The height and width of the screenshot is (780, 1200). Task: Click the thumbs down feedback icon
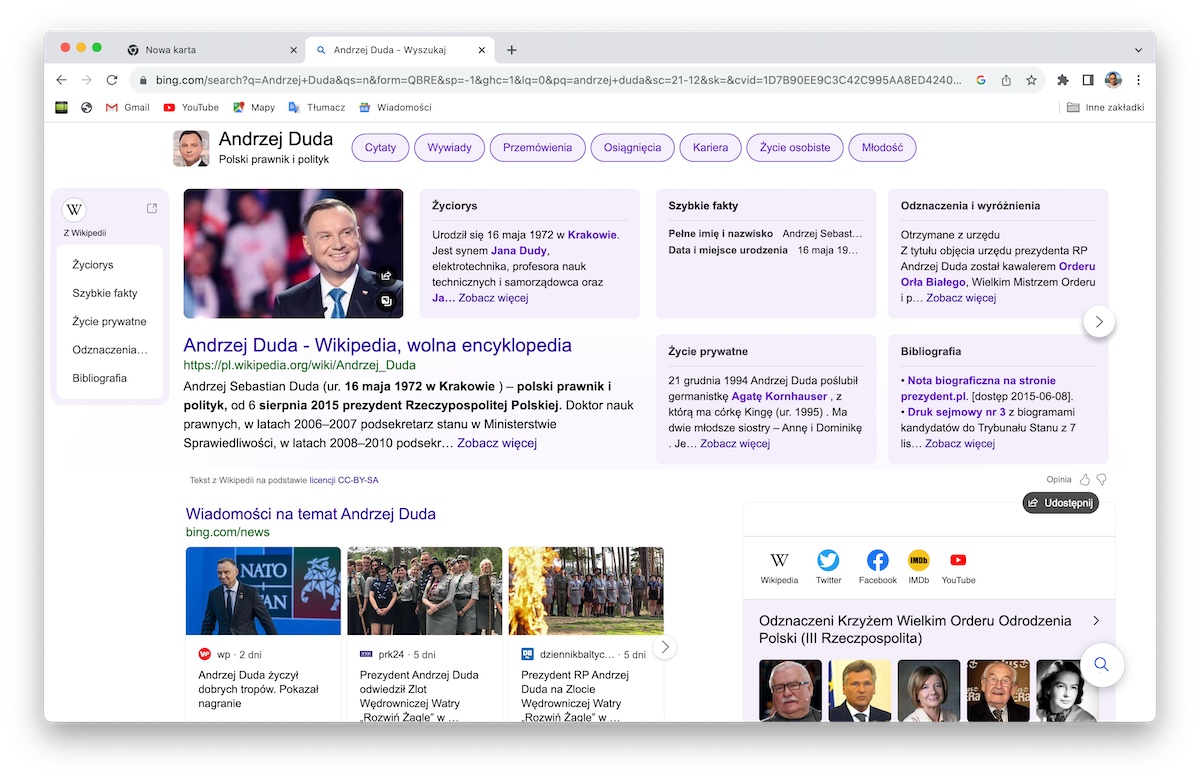coord(1101,480)
